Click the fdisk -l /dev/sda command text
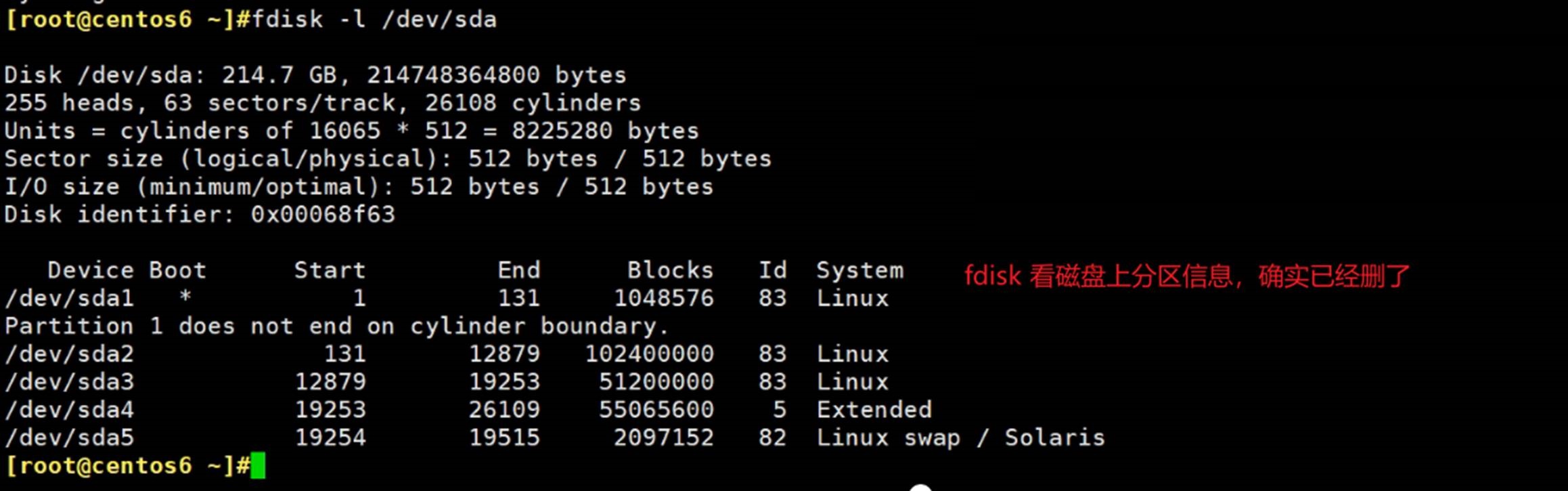1568x491 pixels. click(x=374, y=20)
